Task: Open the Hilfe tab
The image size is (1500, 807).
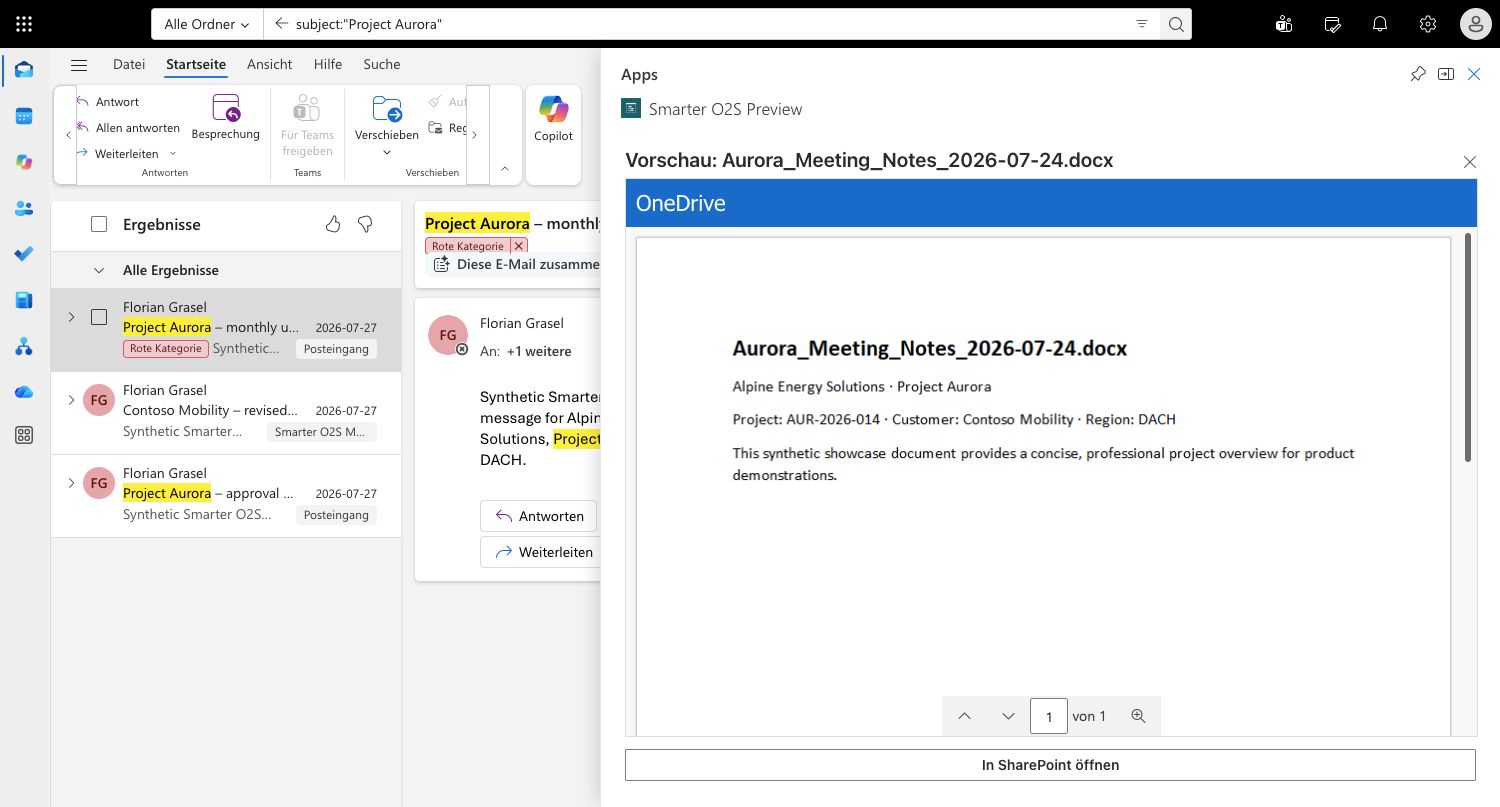Action: (x=328, y=64)
